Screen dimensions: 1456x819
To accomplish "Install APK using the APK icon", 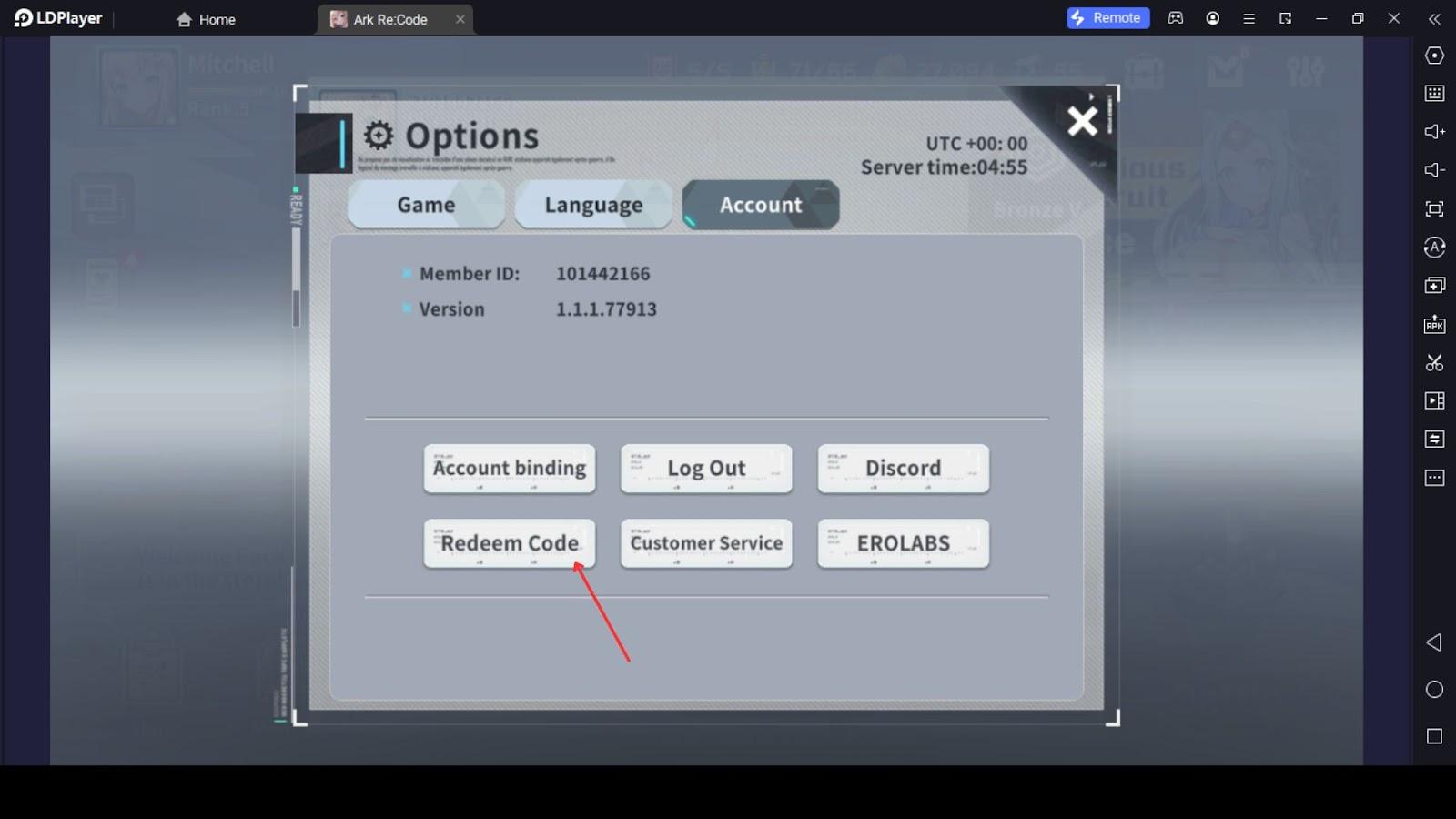I will pos(1434,324).
